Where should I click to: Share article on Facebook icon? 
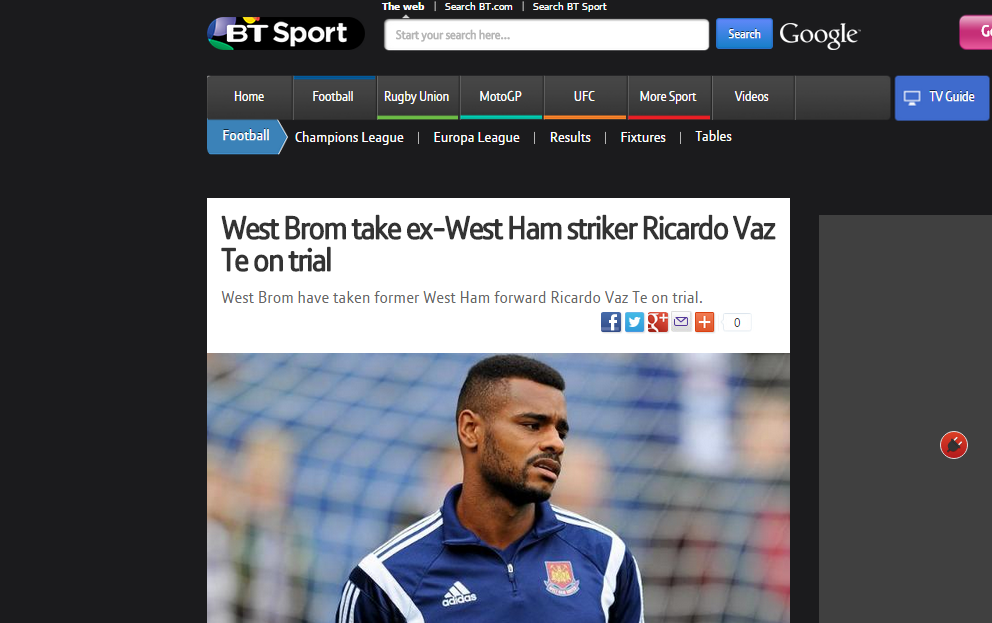pyautogui.click(x=611, y=322)
